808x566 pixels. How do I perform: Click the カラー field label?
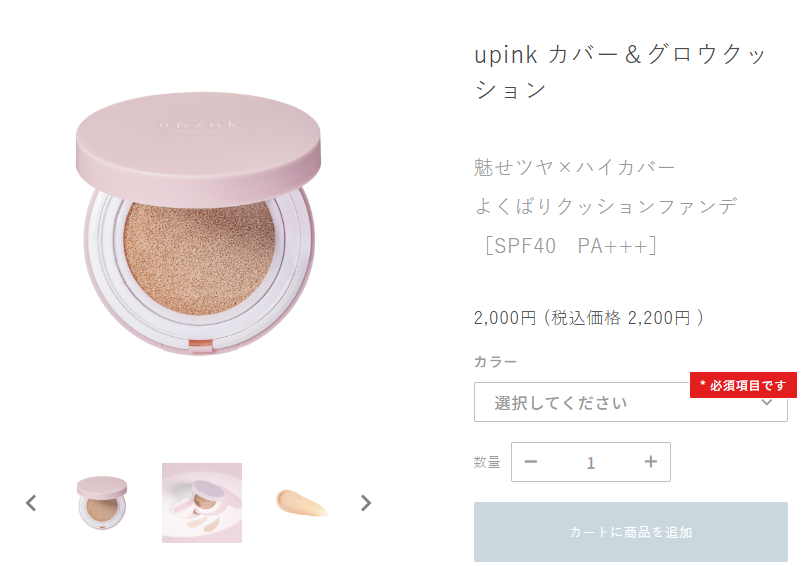(495, 362)
